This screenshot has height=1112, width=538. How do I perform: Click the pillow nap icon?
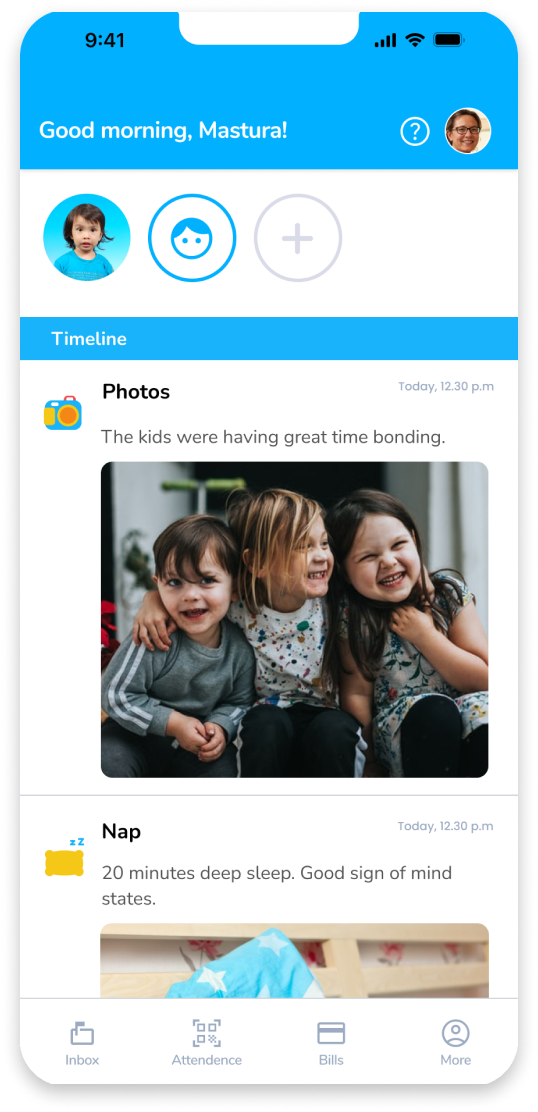click(x=64, y=857)
